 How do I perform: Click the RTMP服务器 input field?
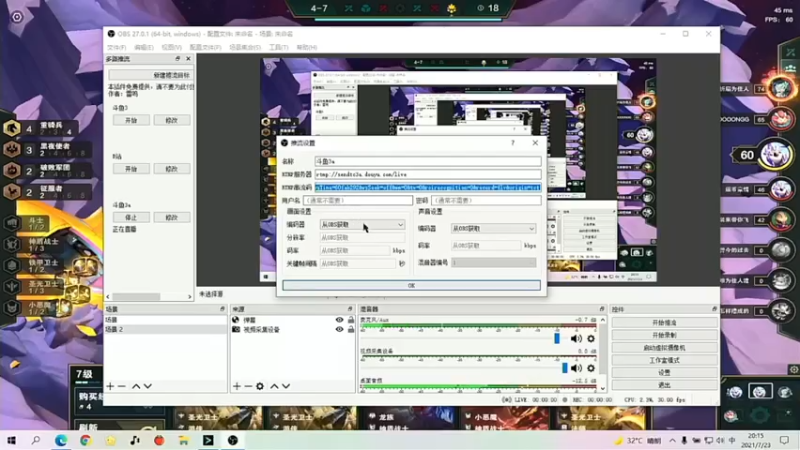[x=428, y=174]
